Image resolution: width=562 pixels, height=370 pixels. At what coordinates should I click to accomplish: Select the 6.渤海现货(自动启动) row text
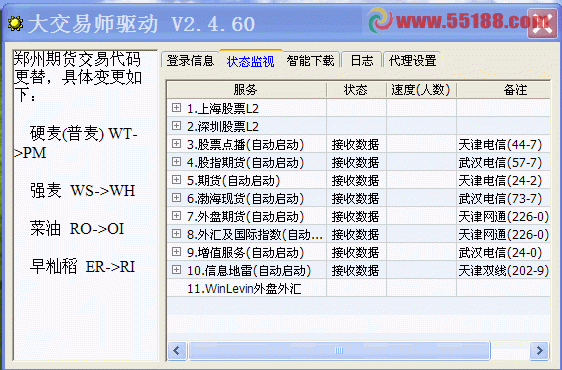point(246,199)
